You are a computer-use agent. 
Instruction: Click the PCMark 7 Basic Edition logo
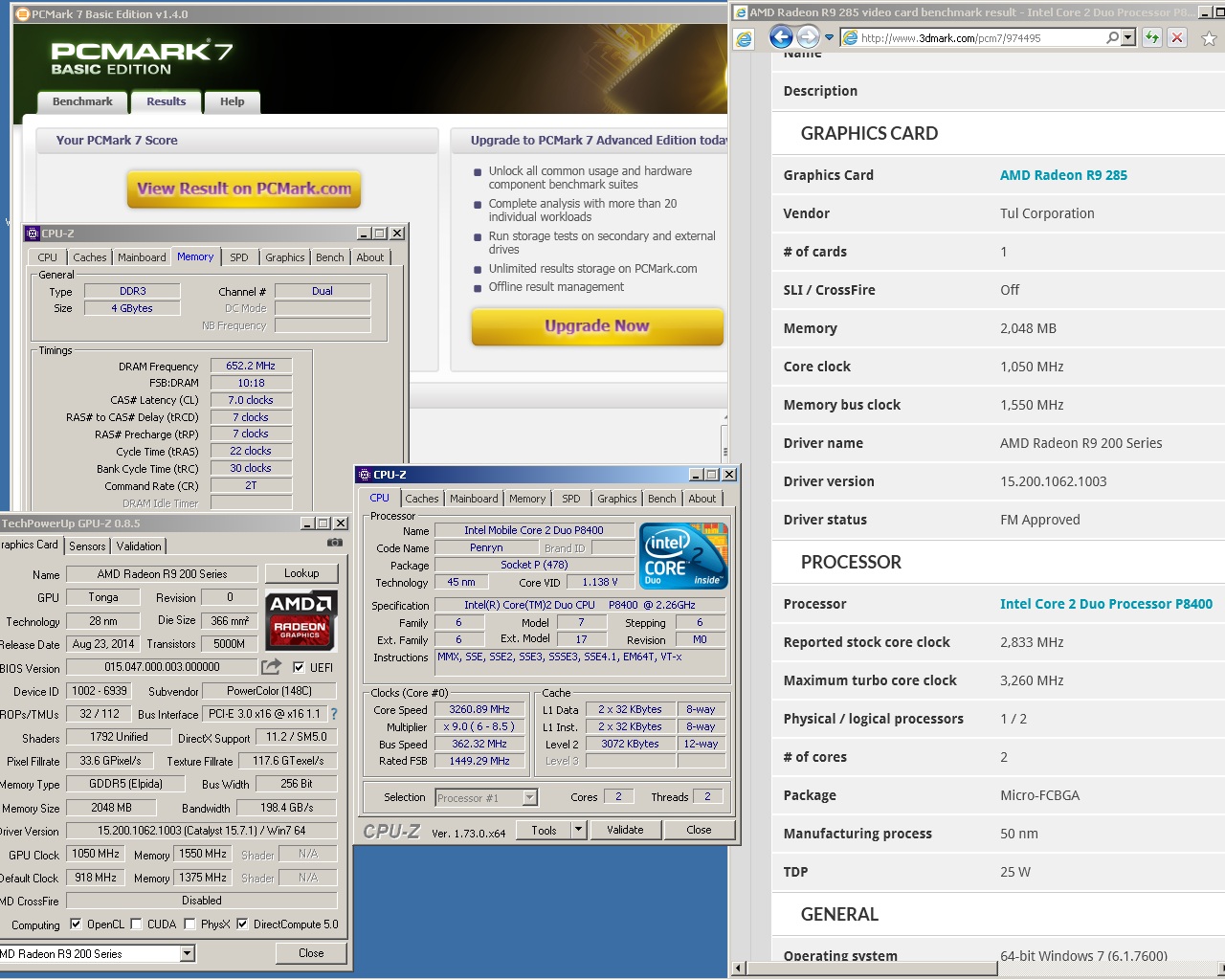(x=142, y=58)
